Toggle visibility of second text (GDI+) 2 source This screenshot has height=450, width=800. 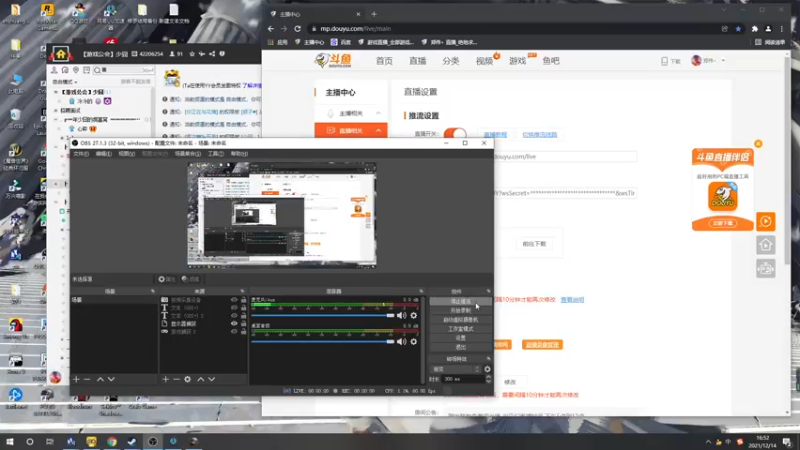[234, 316]
